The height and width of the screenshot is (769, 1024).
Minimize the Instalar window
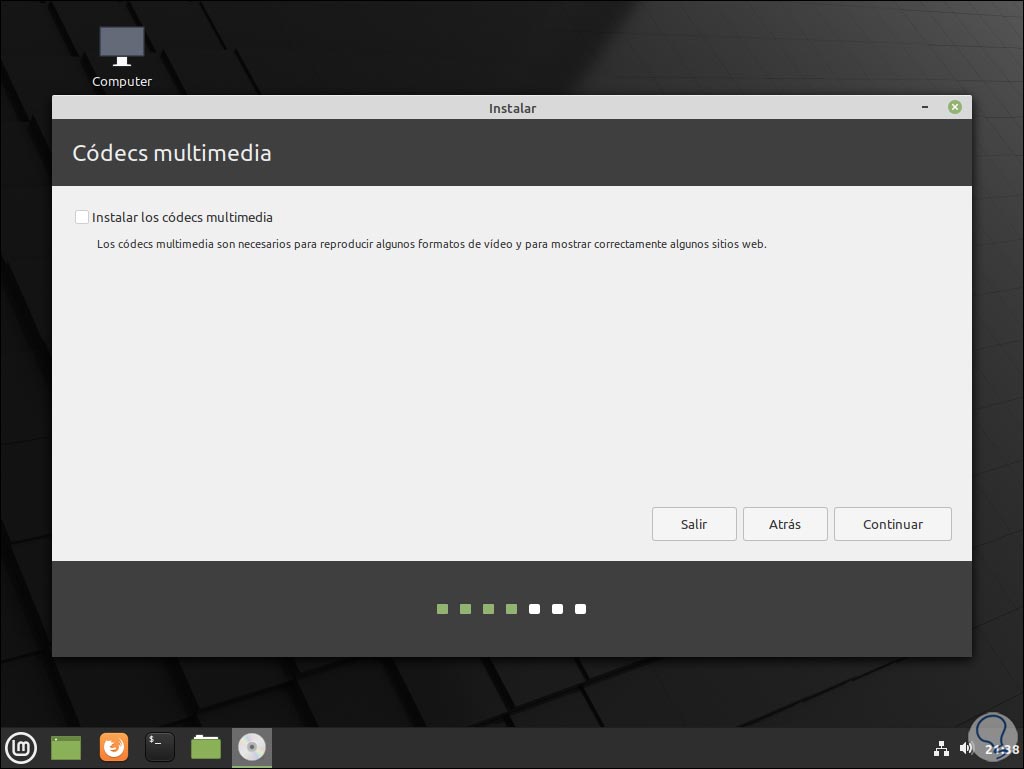coord(924,107)
